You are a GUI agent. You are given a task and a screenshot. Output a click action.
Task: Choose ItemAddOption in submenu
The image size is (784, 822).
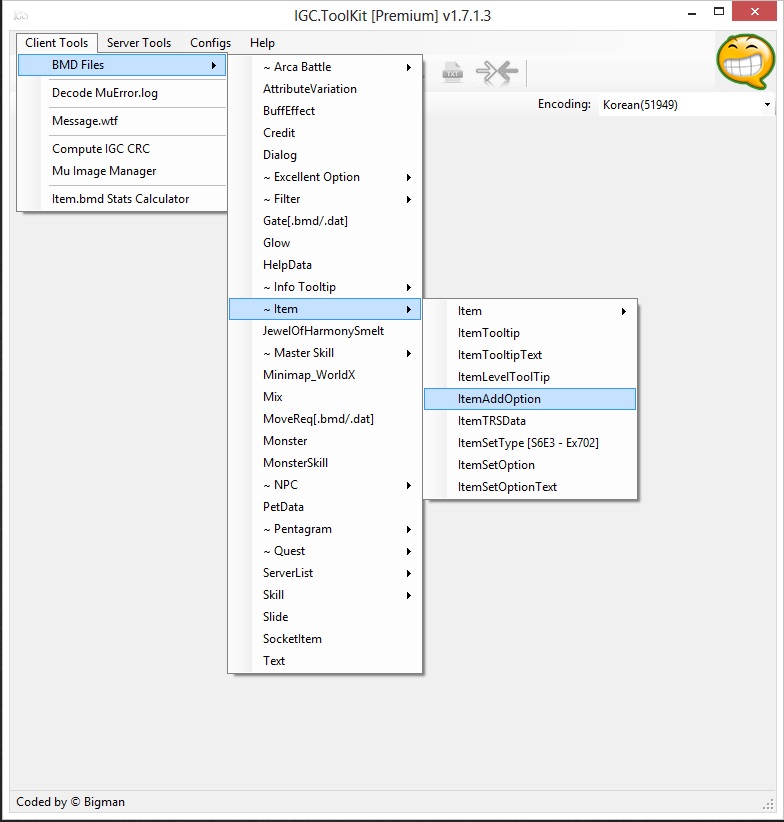530,399
